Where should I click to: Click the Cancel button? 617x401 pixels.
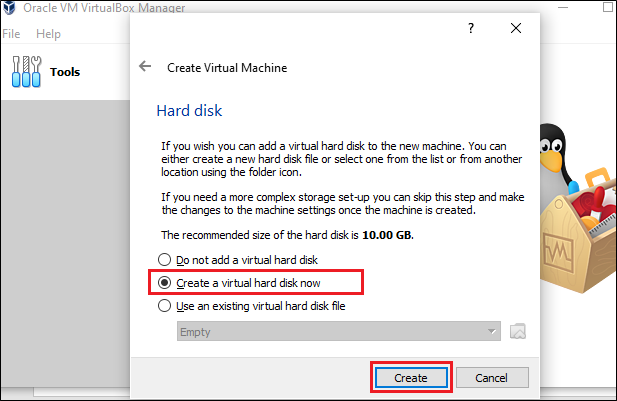pos(492,378)
